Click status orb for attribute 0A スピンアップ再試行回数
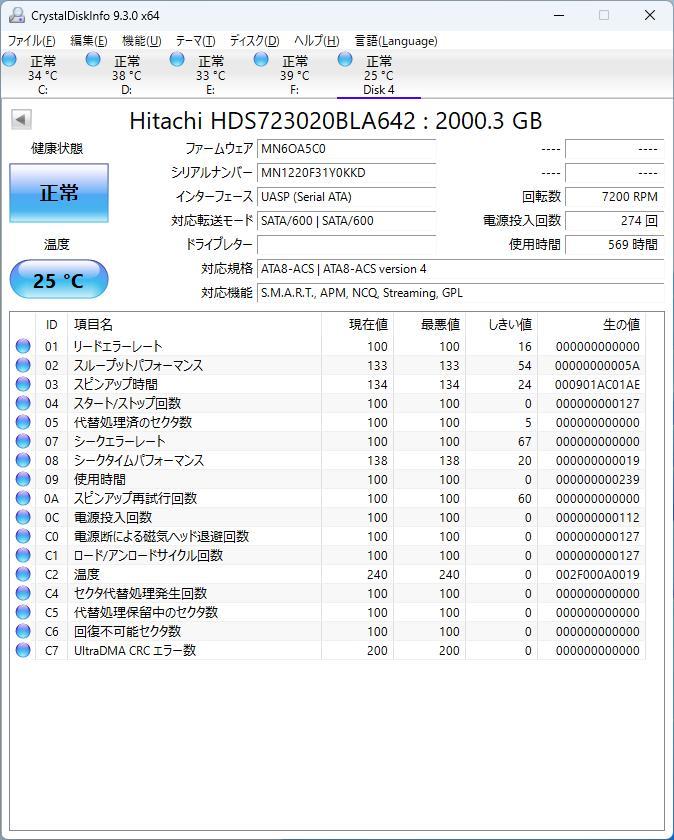 point(23,498)
